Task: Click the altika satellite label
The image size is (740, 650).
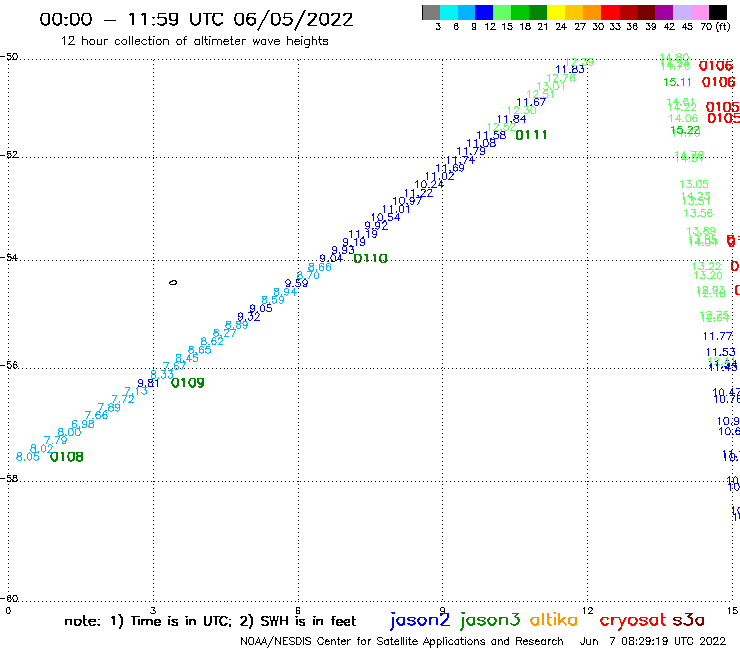Action: (x=553, y=620)
